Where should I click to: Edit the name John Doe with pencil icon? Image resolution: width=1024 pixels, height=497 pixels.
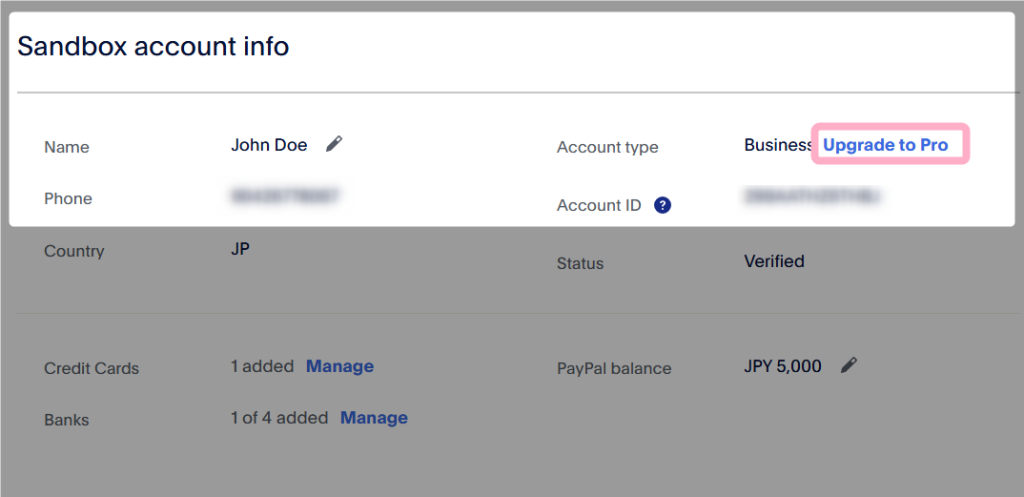(334, 145)
